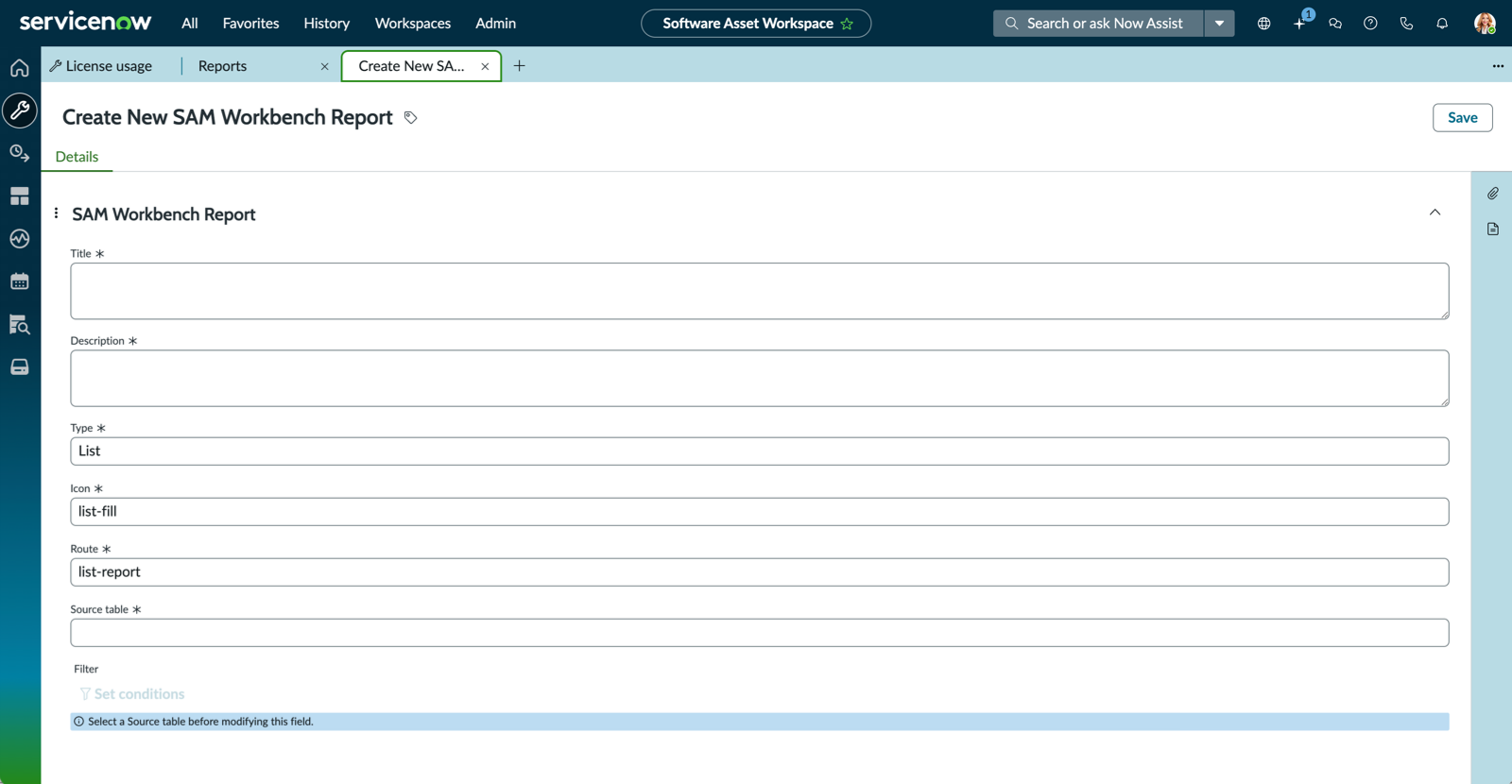Click the Select a Source table info message
The image size is (1512, 784).
click(759, 722)
